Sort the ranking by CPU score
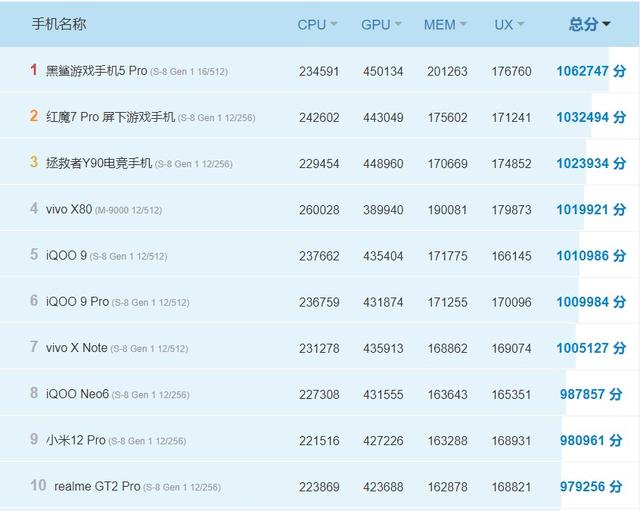Screen dimensions: 640x511 [x=317, y=25]
